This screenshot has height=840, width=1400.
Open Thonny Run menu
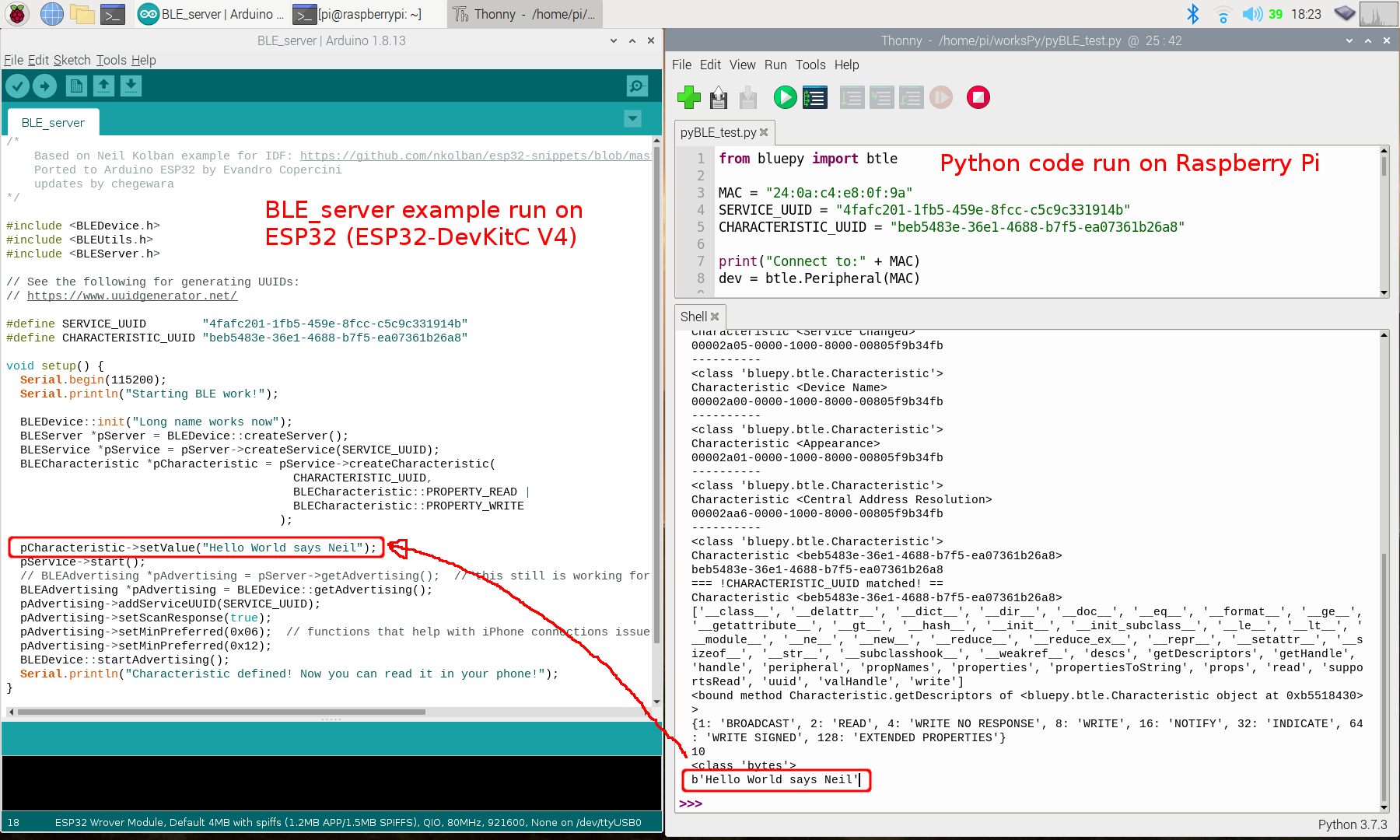(775, 65)
